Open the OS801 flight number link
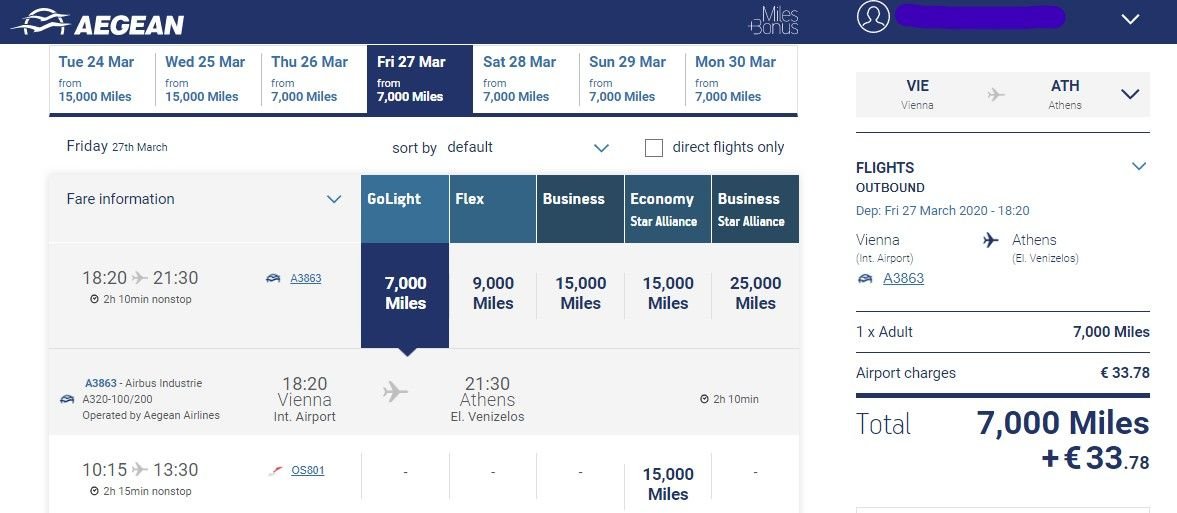 coord(307,470)
